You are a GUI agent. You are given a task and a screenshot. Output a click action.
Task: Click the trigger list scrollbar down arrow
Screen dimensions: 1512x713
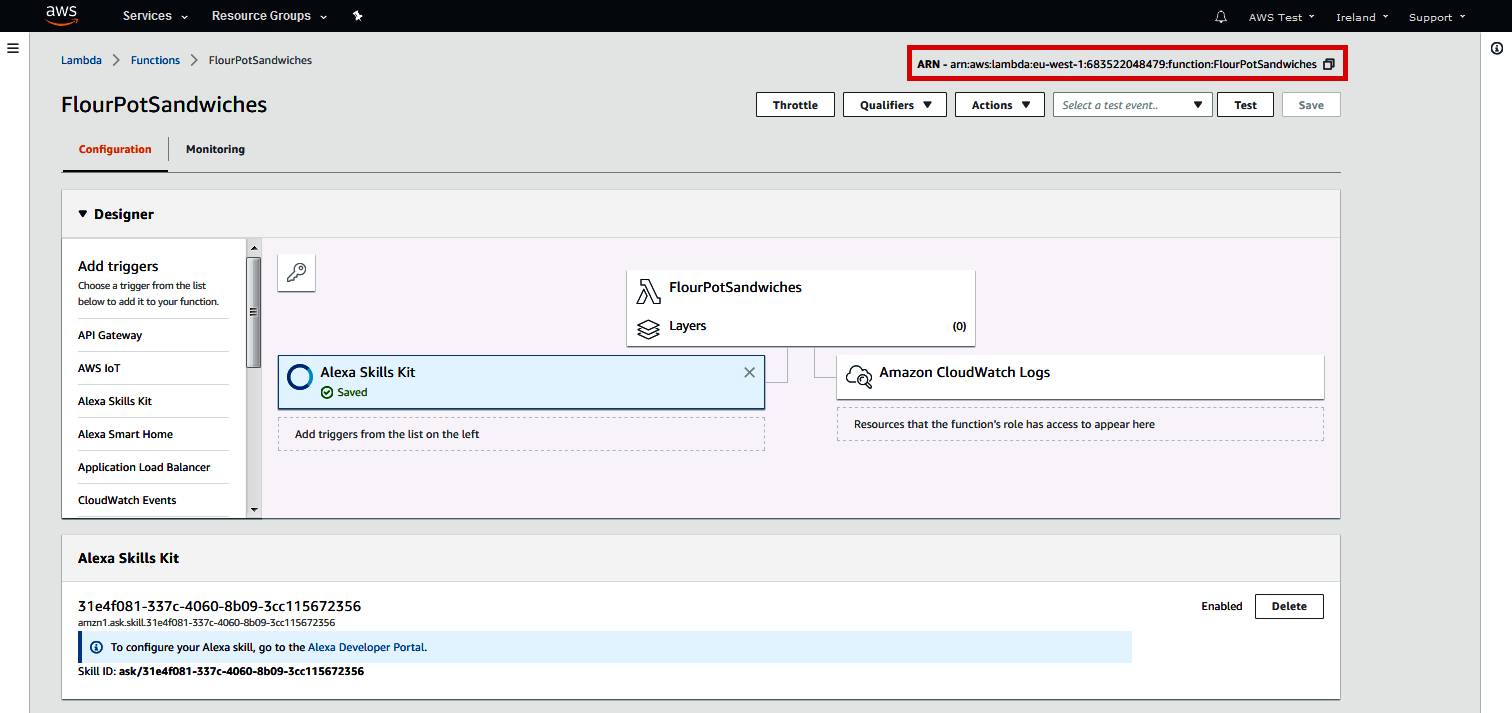pyautogui.click(x=254, y=509)
